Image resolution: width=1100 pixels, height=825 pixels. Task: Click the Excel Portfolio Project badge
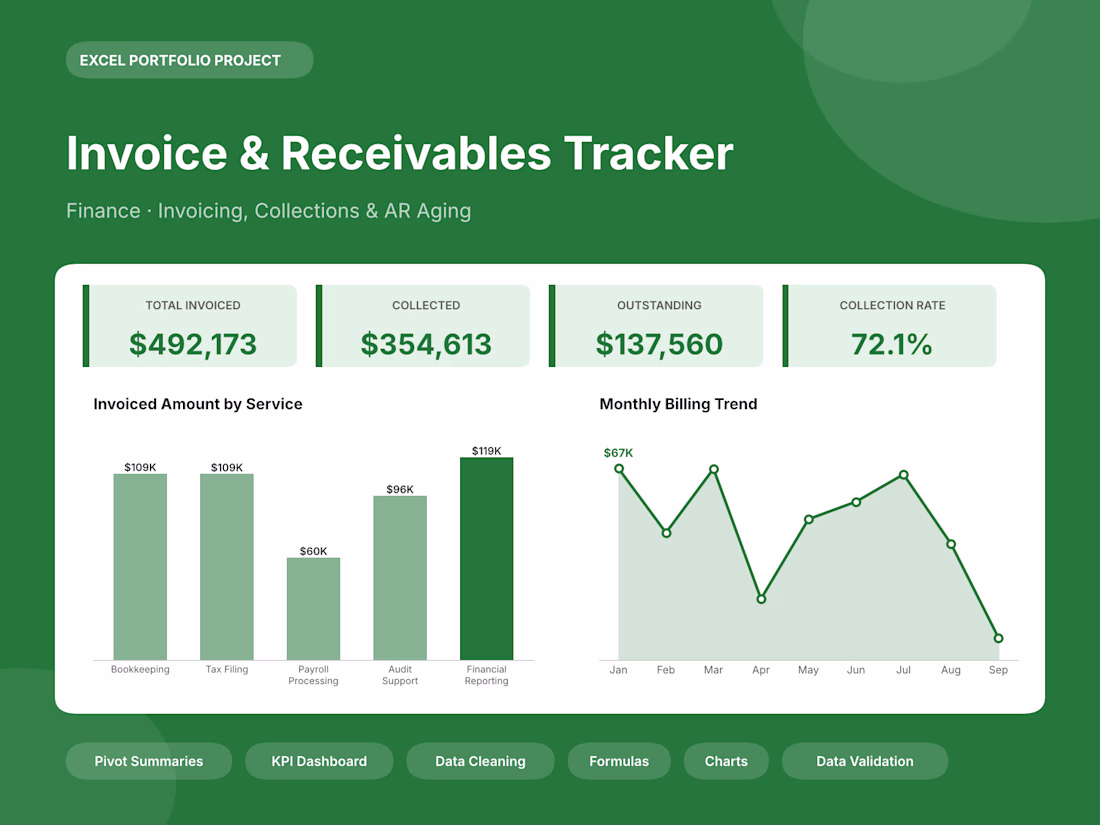coord(189,60)
